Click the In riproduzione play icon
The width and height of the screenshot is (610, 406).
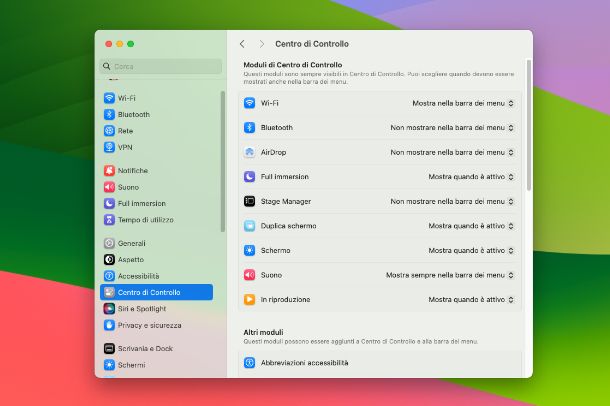[x=249, y=299]
